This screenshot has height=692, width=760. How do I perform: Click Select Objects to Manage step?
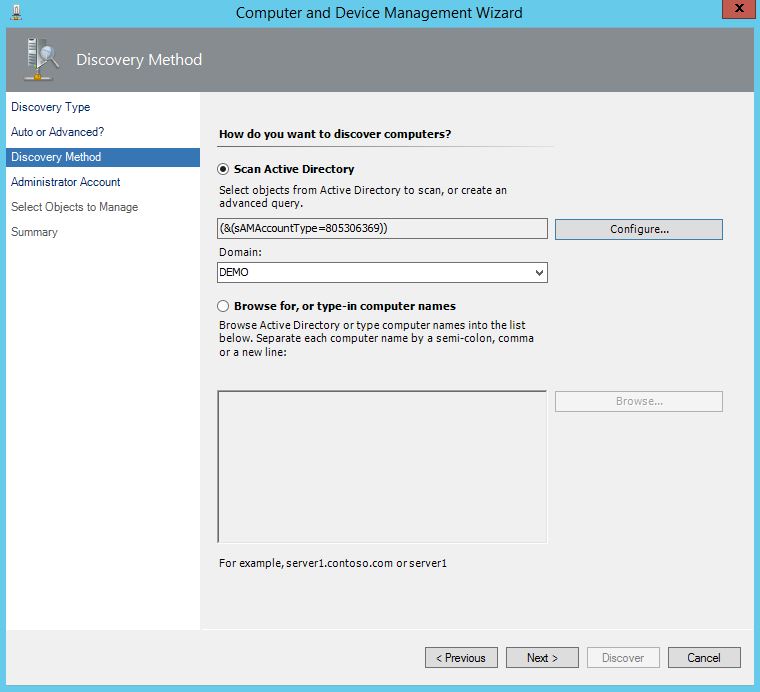(x=74, y=207)
